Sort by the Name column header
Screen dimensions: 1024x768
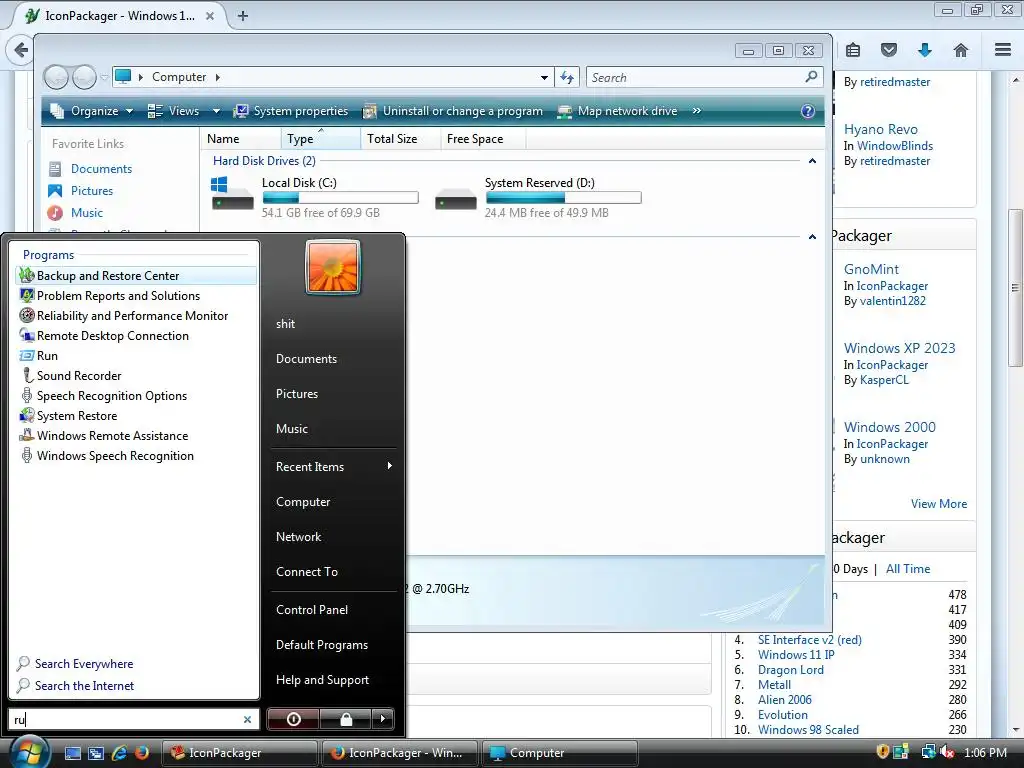pos(241,138)
